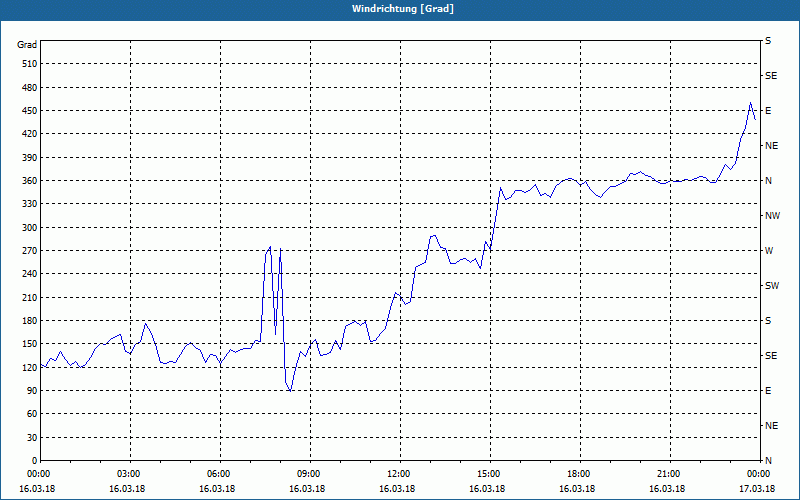Select the NE compass label level with 420
Image resolution: width=800 pixels, height=500 pixels.
[771, 146]
